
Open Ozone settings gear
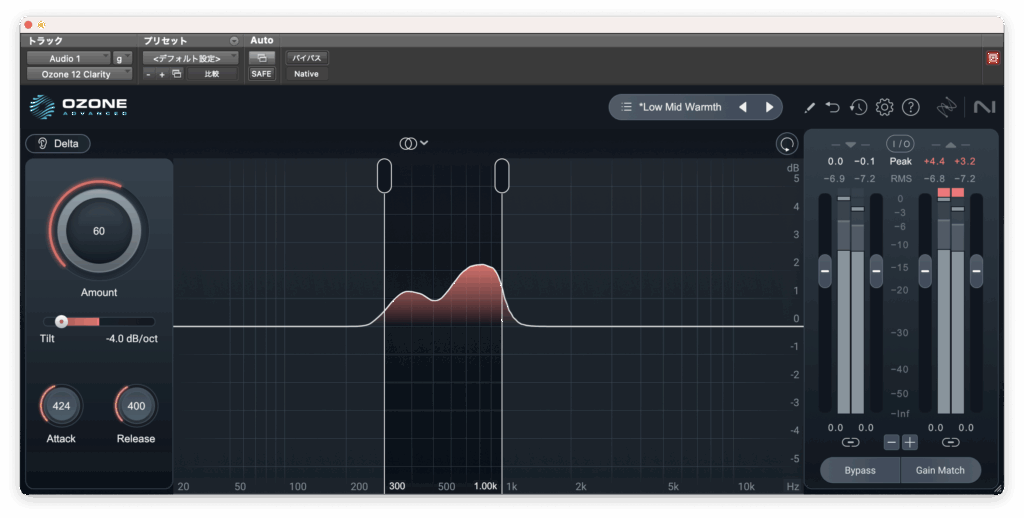(884, 107)
